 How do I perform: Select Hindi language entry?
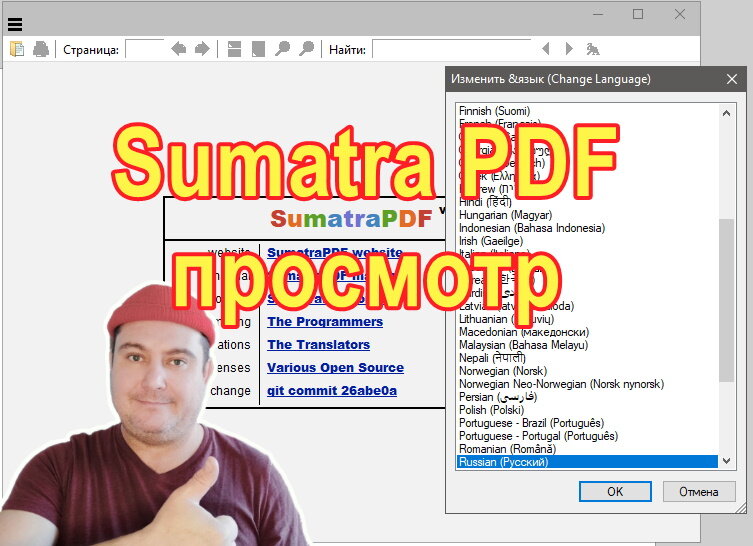[587, 202]
